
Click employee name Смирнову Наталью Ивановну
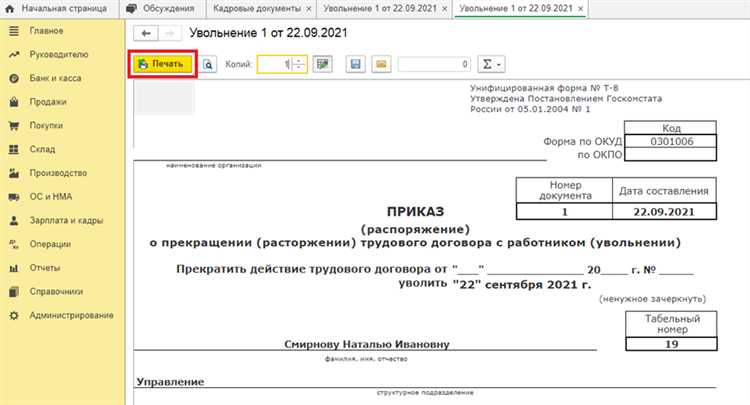click(x=367, y=344)
